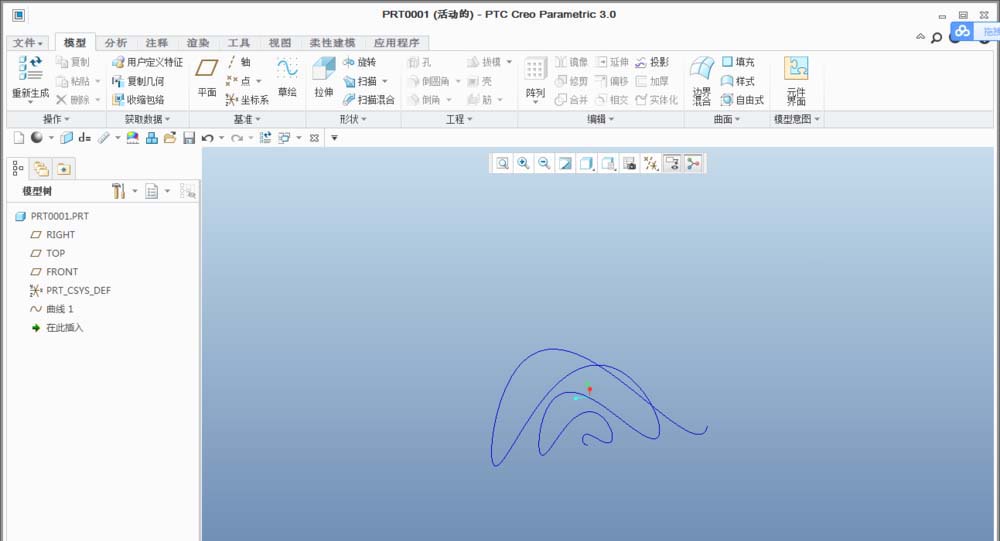Insert a 坐标系 coordinate system
1000x541 pixels.
tap(247, 100)
